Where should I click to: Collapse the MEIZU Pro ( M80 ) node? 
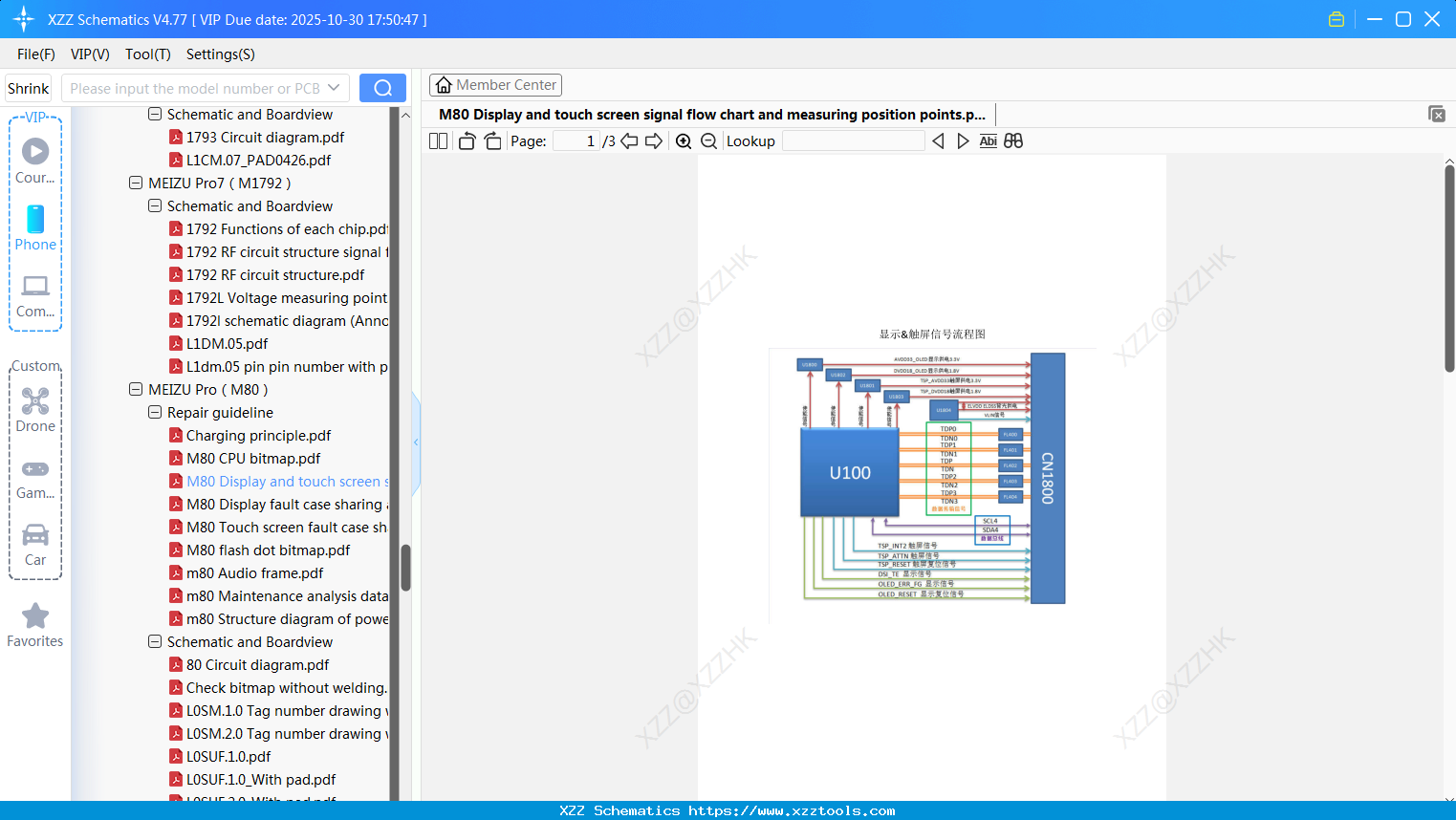point(136,389)
